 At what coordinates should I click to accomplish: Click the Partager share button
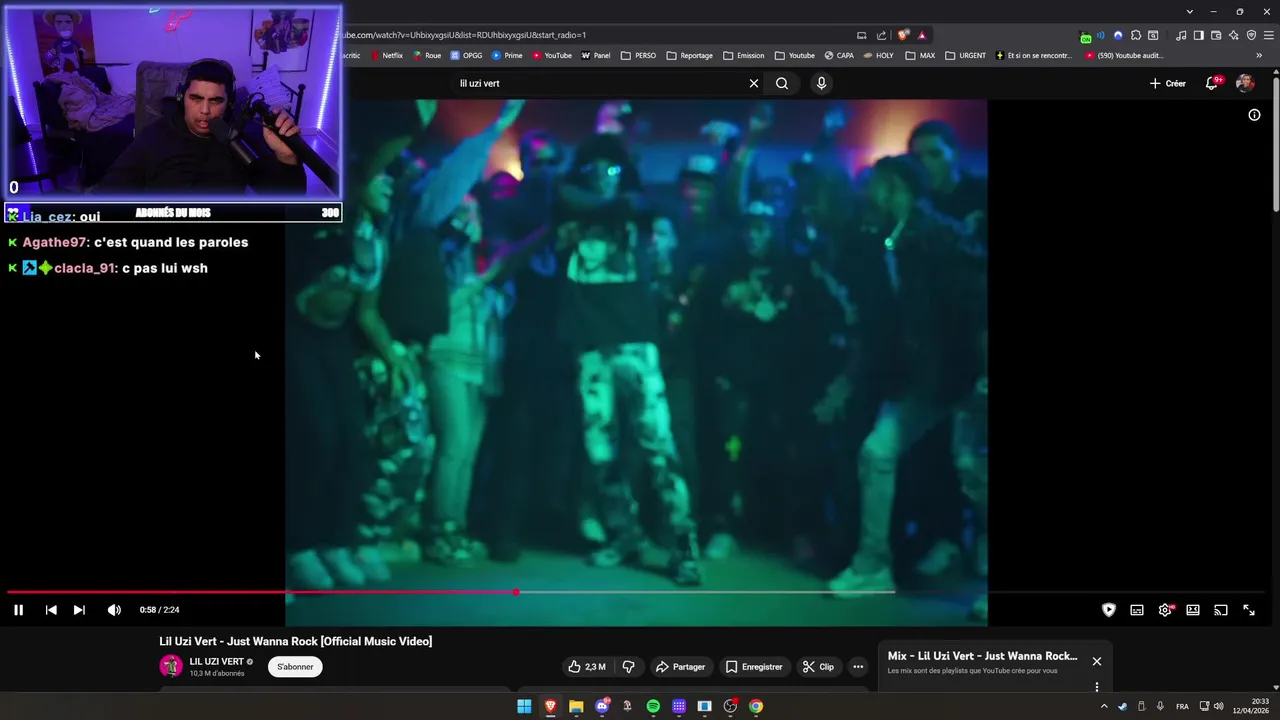coord(681,667)
